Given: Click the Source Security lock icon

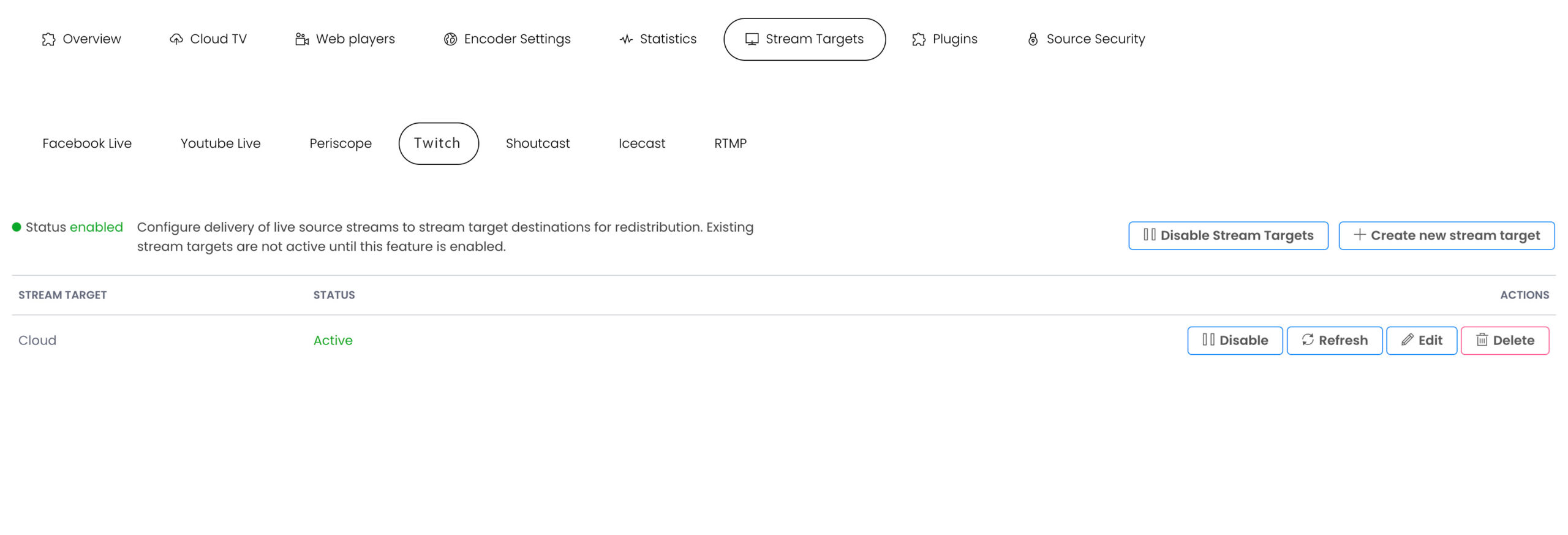Looking at the screenshot, I should tap(1033, 40).
